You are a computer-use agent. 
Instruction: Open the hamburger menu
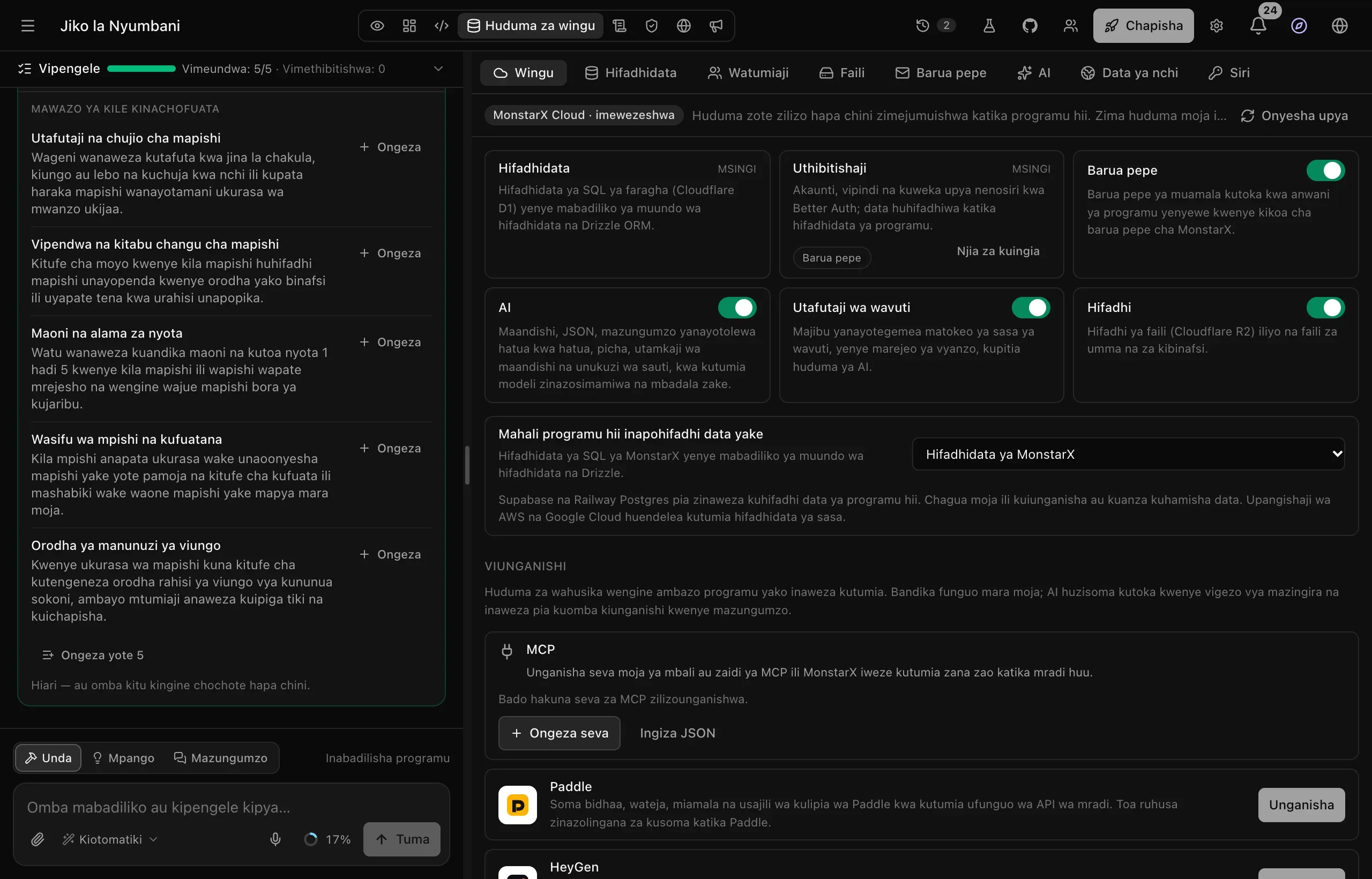tap(28, 26)
